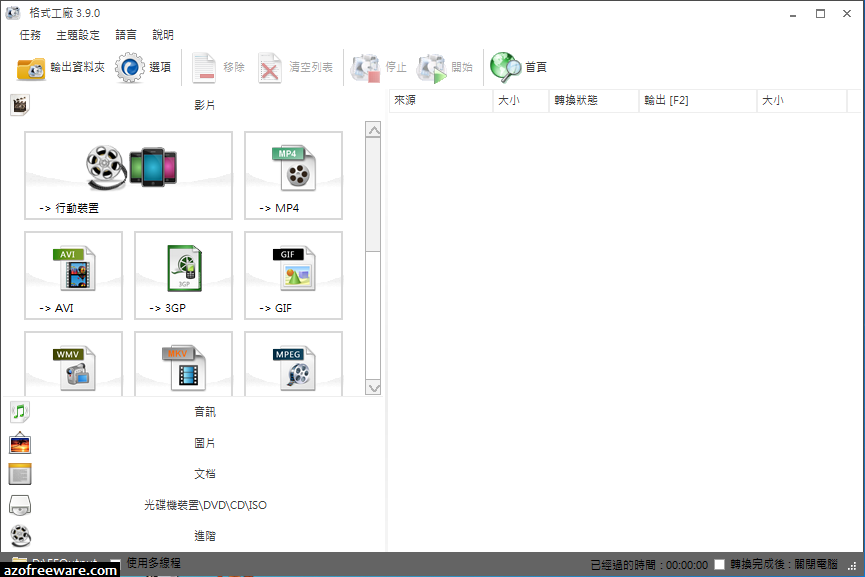Open the 說明 help menu
The width and height of the screenshot is (865, 577).
[163, 35]
